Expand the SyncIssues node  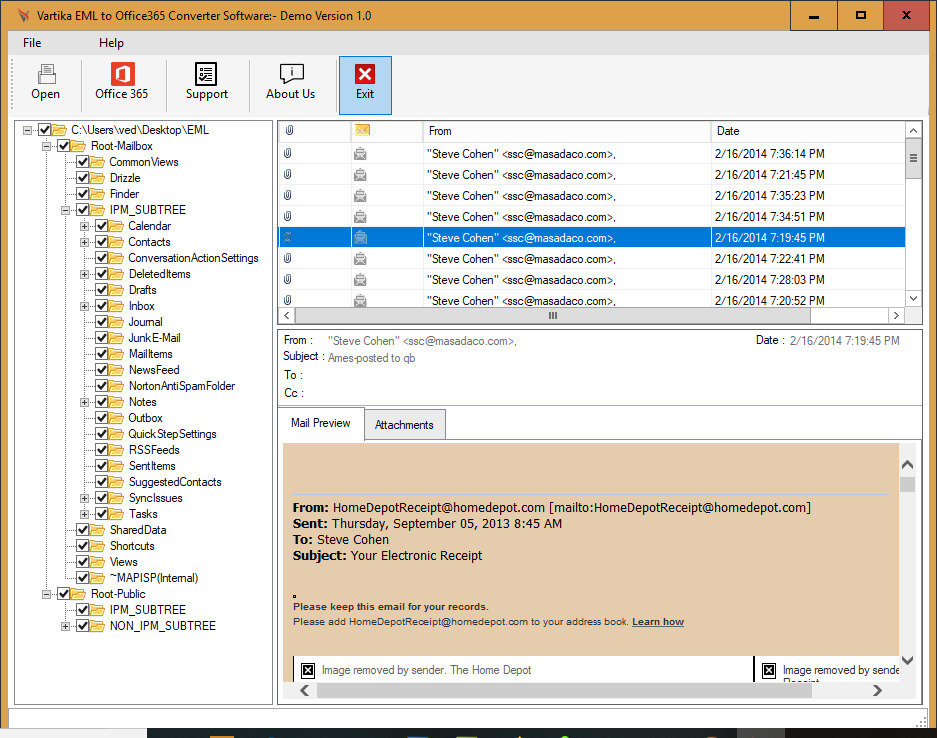pyautogui.click(x=85, y=498)
